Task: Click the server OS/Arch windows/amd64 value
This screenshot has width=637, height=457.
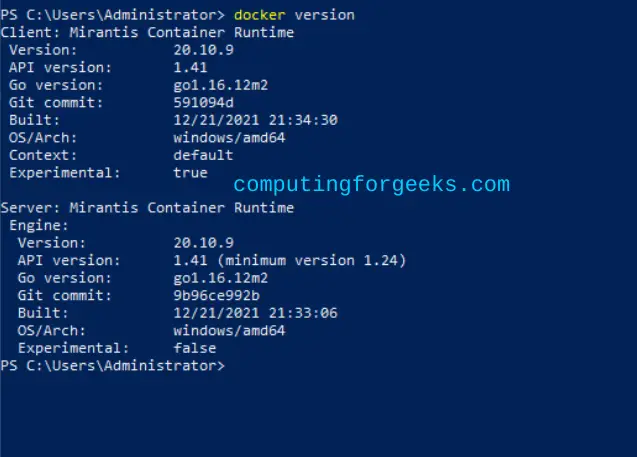Action: point(230,330)
